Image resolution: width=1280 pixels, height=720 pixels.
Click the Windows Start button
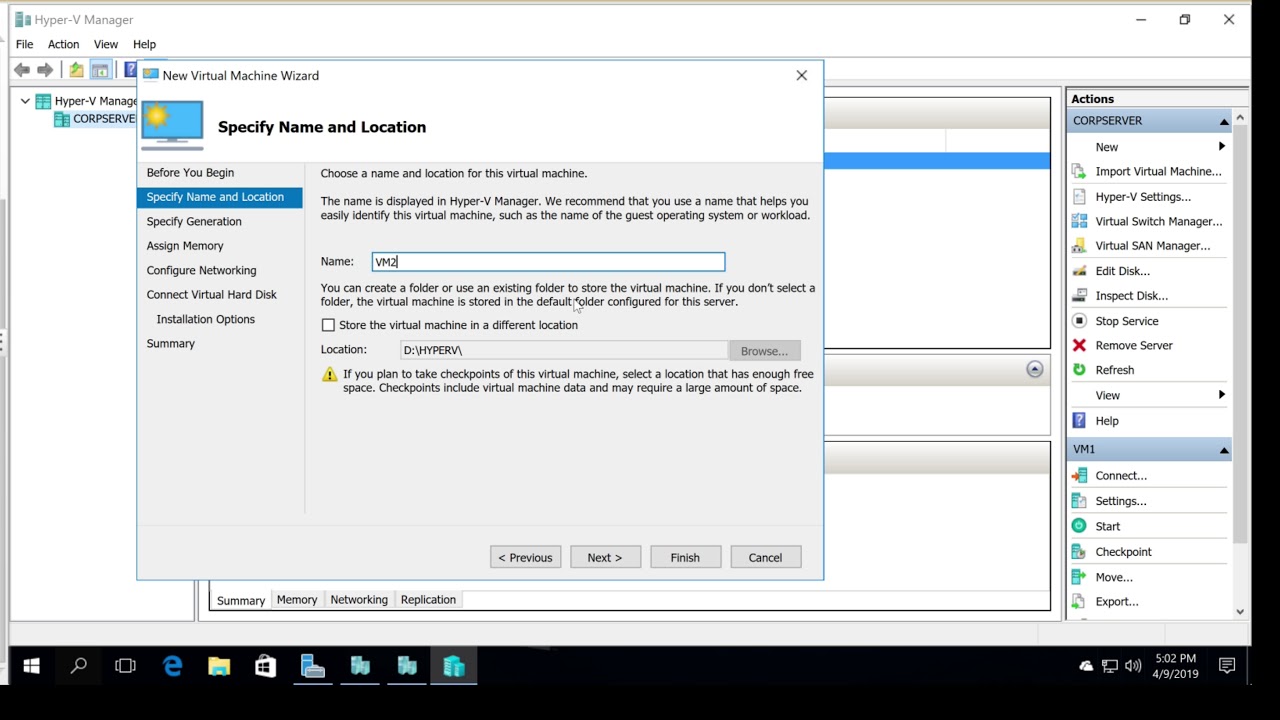(31, 666)
